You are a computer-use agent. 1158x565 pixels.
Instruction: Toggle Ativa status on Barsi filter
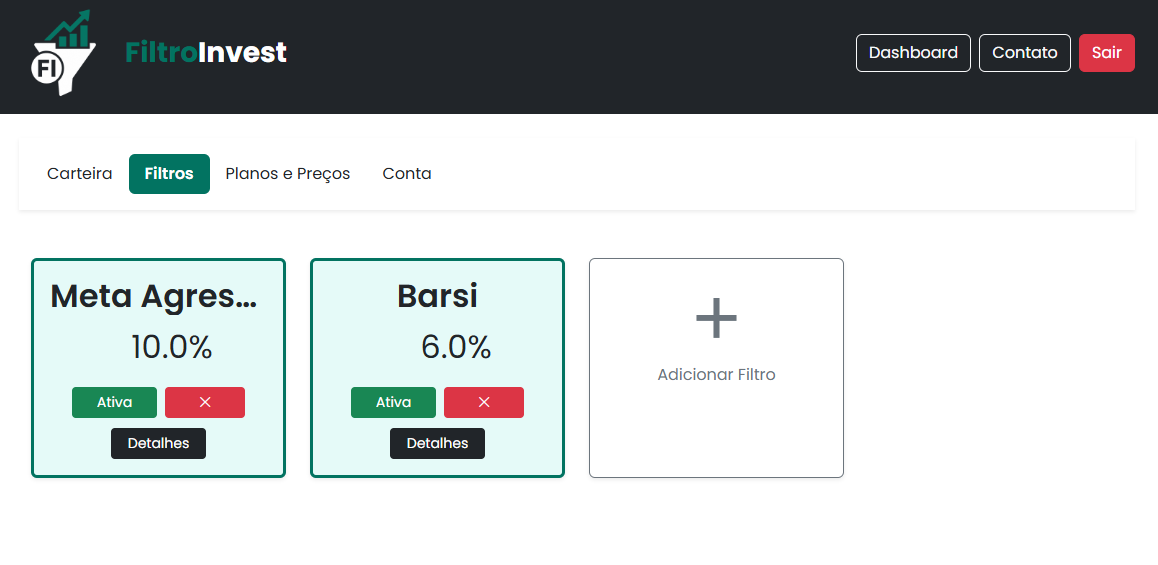(x=393, y=402)
